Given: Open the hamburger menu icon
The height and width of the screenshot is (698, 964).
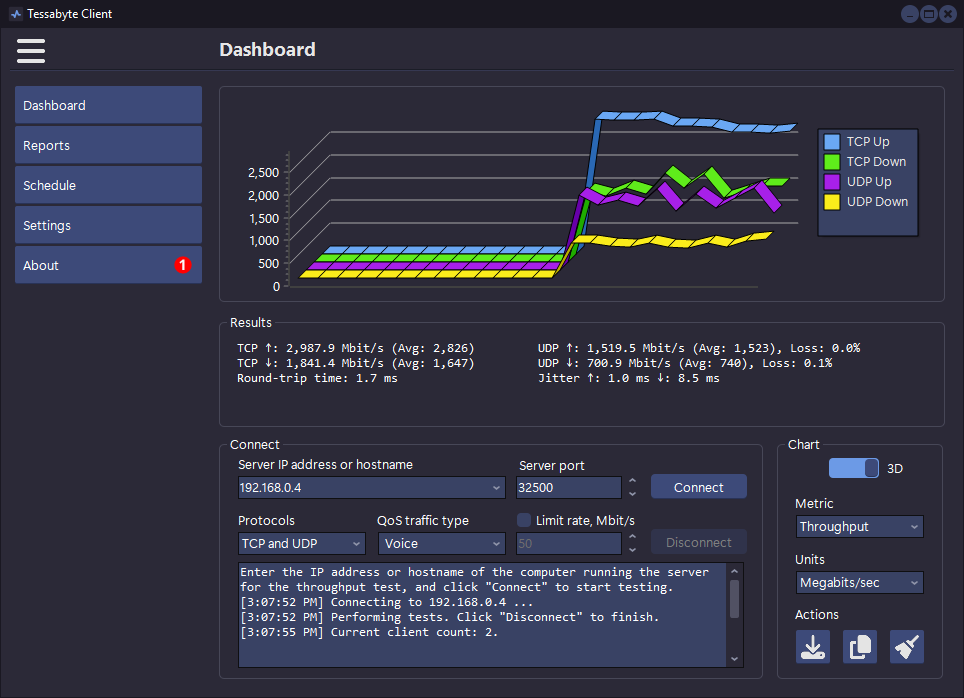Looking at the screenshot, I should pyautogui.click(x=31, y=50).
